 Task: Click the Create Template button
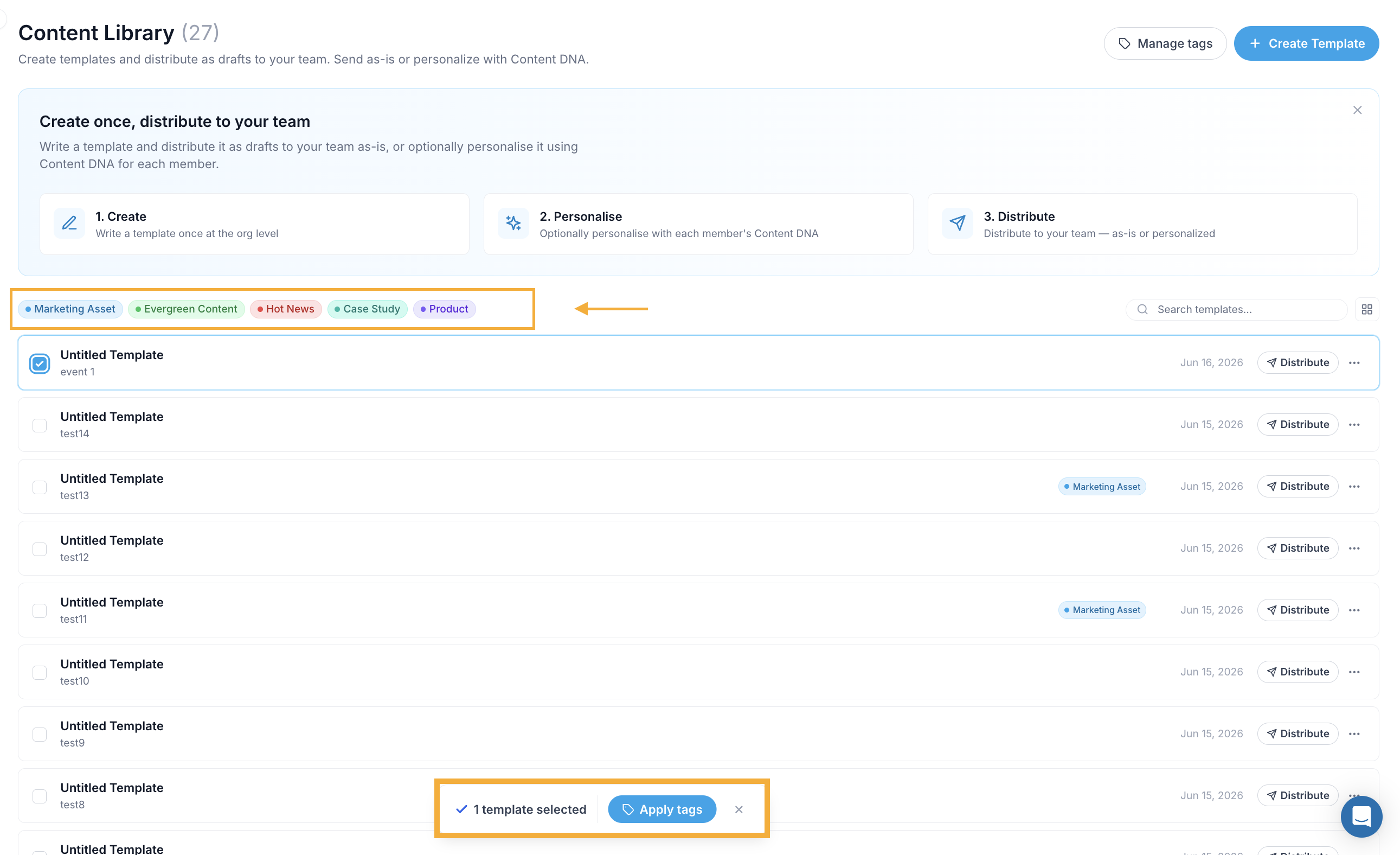1306,43
